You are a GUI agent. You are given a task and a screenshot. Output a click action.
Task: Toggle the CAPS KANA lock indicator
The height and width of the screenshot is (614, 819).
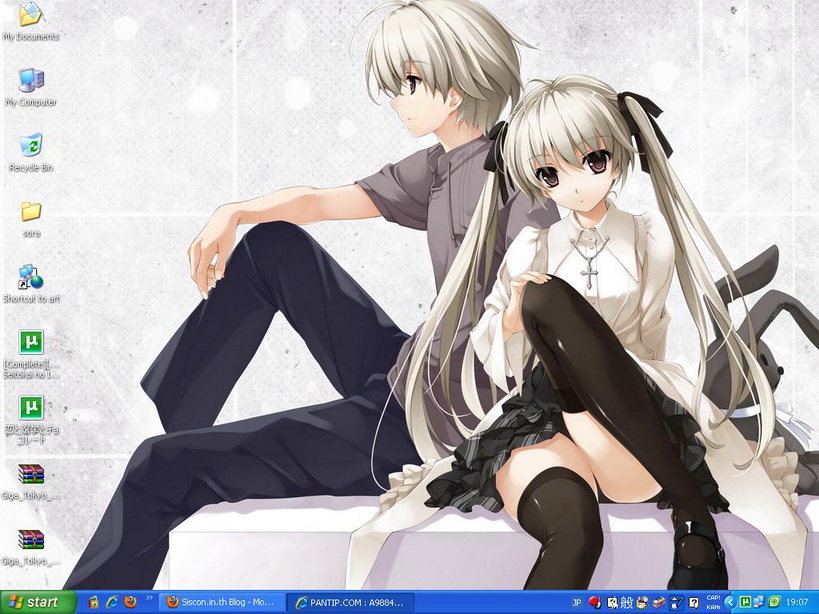point(713,603)
